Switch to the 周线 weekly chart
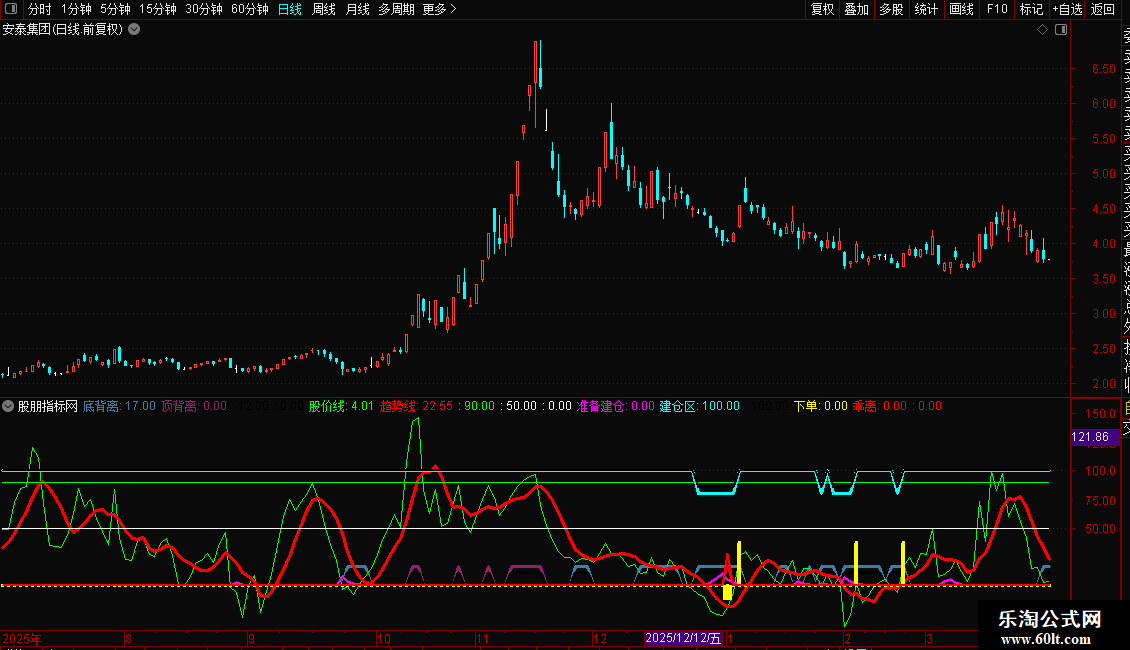The height and width of the screenshot is (650, 1130). 323,9
